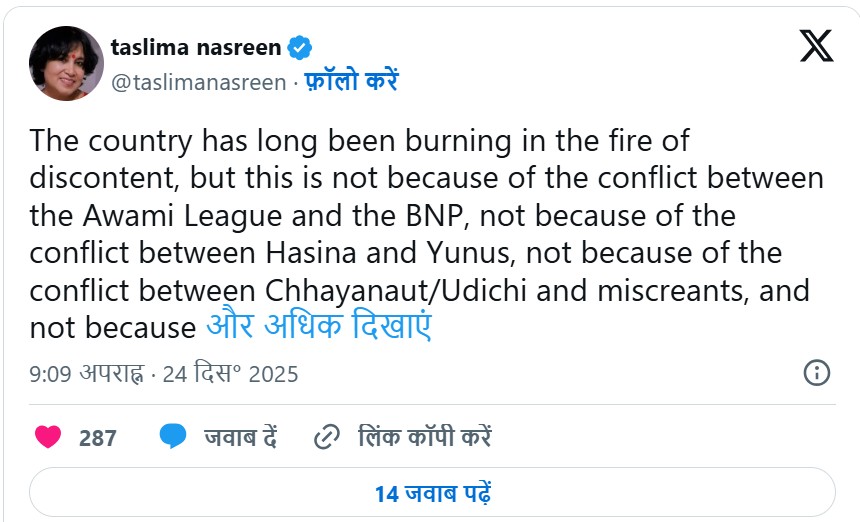Open the 14 जवाब पढ़ें replies button
The height and width of the screenshot is (522, 860).
432,493
